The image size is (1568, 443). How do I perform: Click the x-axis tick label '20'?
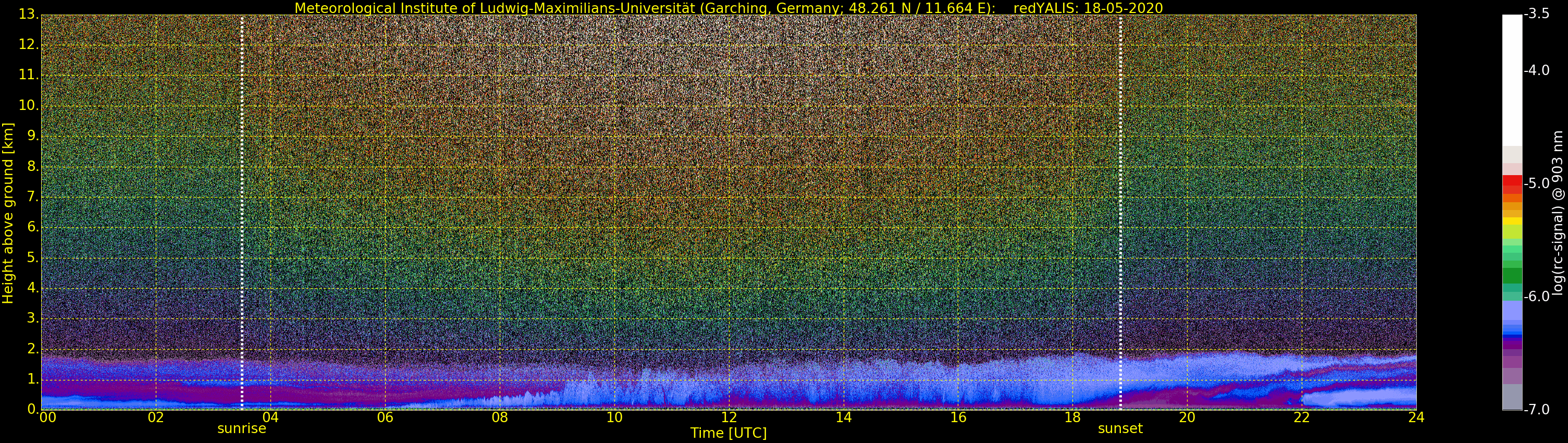pyautogui.click(x=1187, y=417)
